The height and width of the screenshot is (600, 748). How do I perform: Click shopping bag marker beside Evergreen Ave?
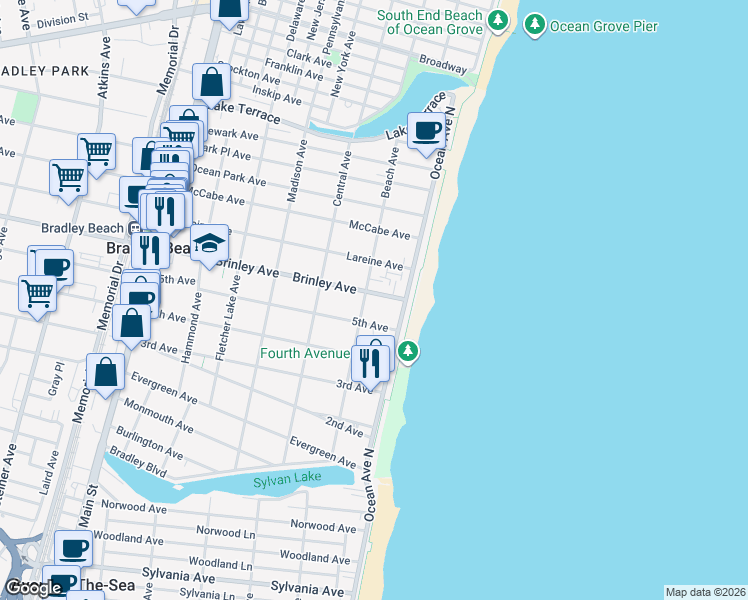[x=105, y=373]
